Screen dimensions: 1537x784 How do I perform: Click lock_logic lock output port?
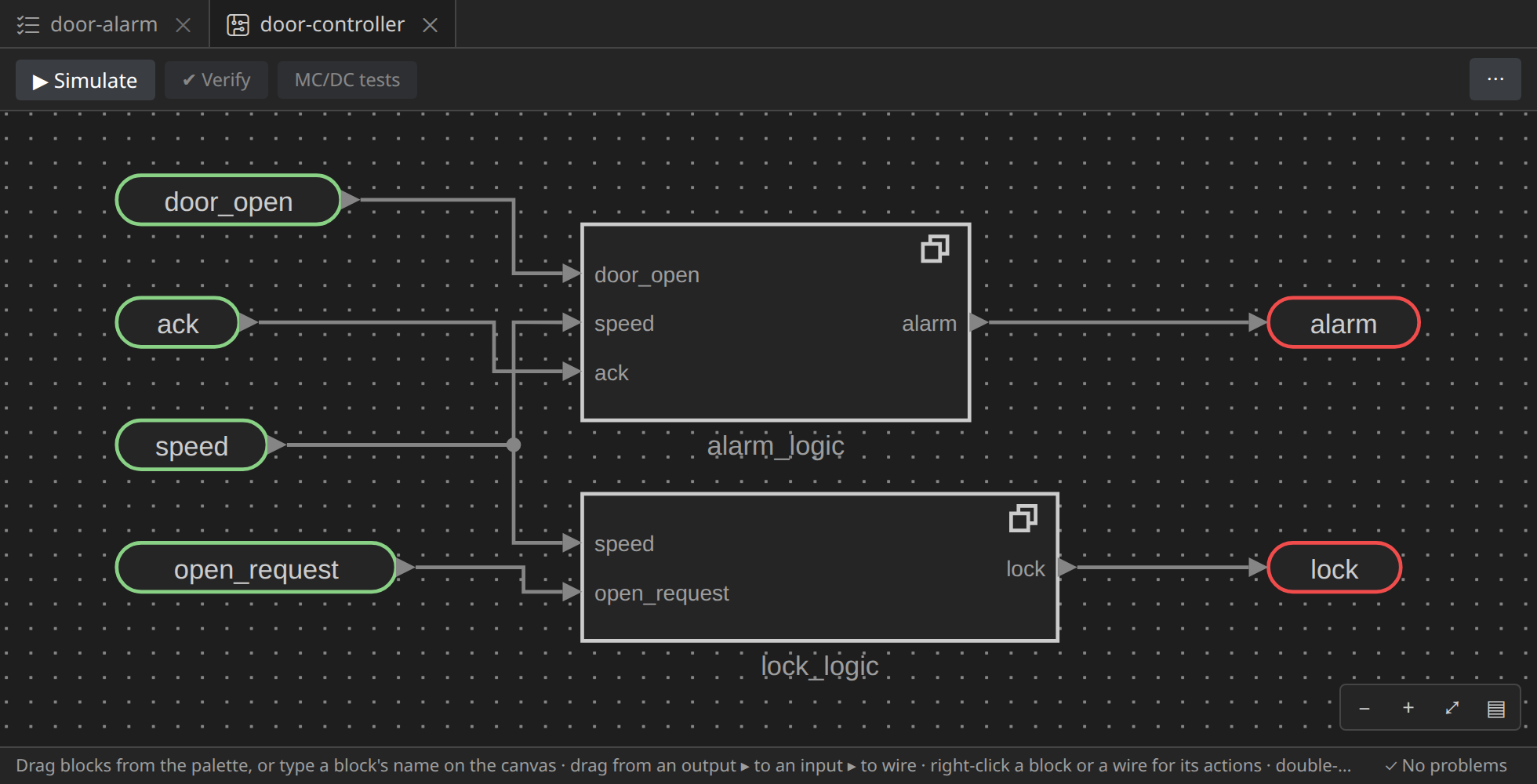(x=1067, y=568)
